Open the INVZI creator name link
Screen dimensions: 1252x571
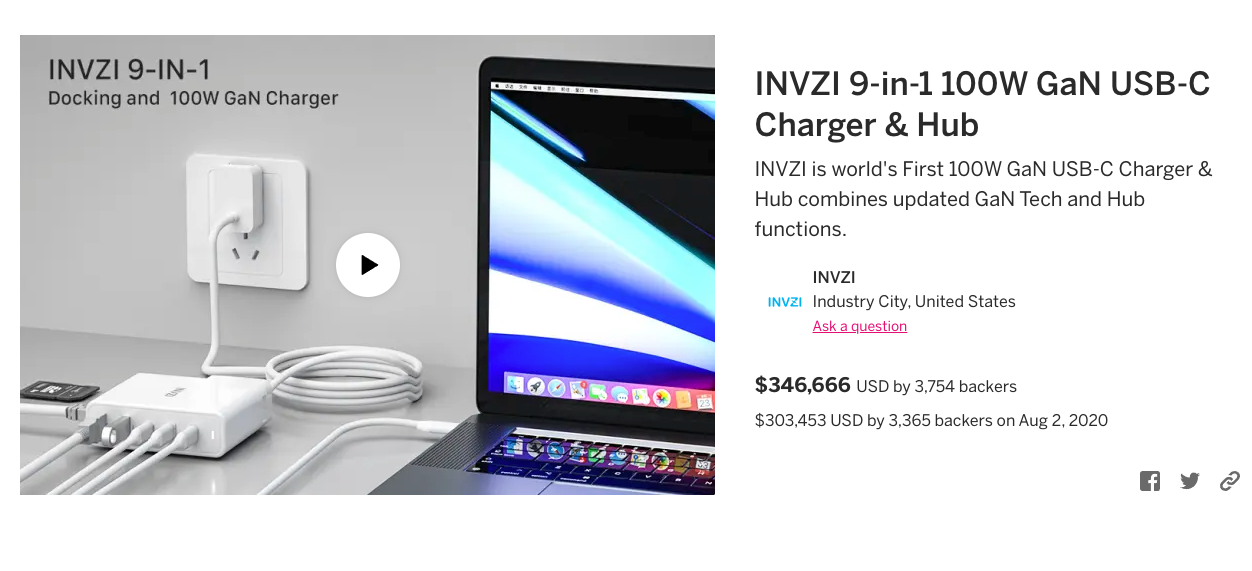[x=834, y=277]
